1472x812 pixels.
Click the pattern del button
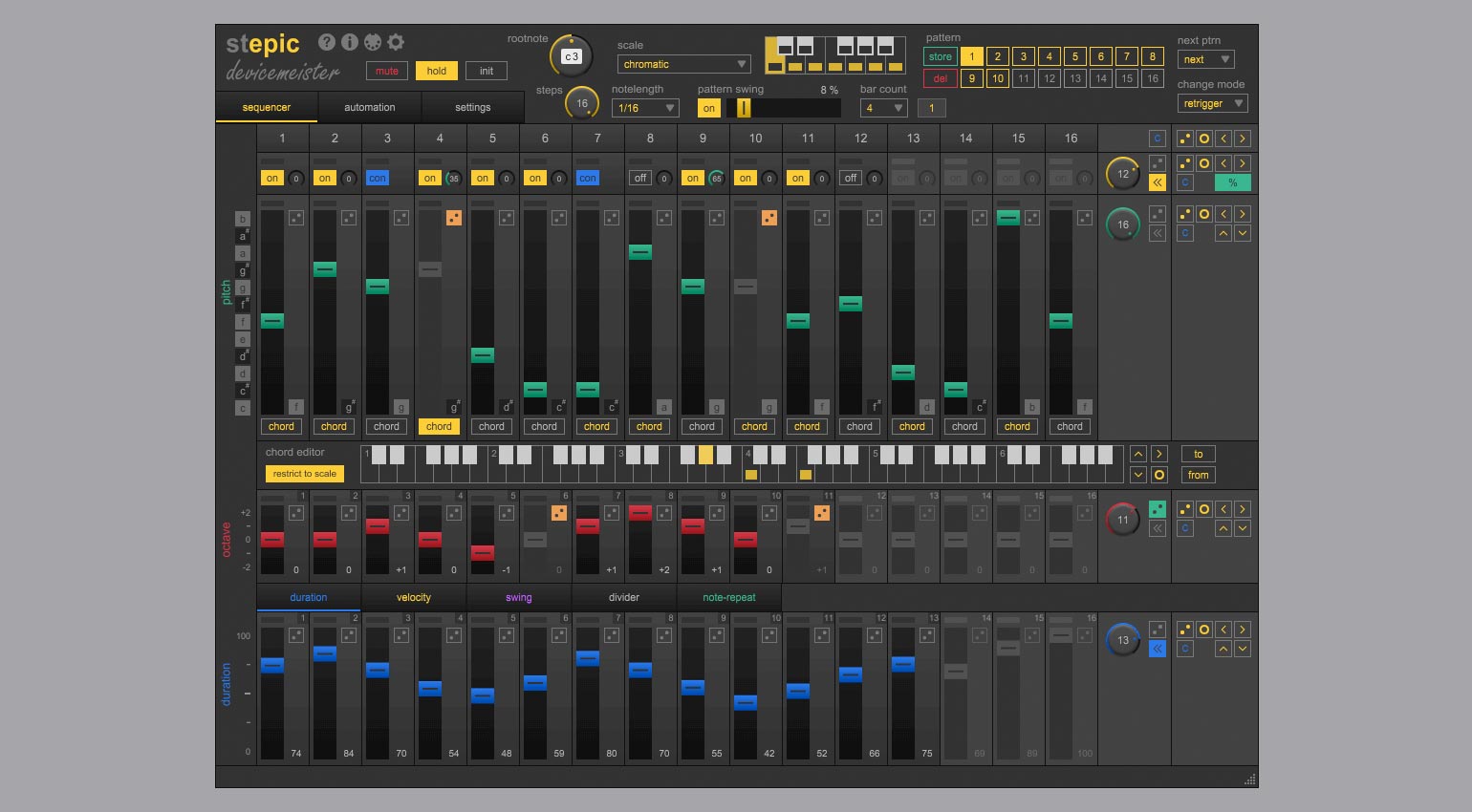[941, 78]
